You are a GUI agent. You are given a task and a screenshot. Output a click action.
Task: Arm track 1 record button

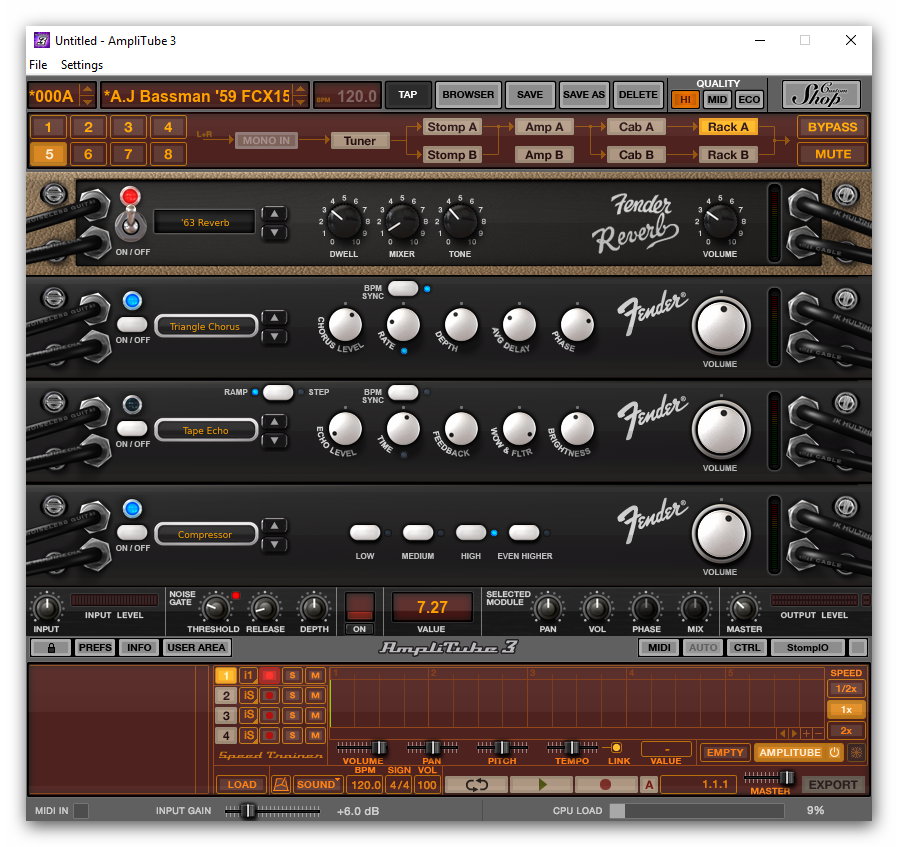pyautogui.click(x=269, y=676)
